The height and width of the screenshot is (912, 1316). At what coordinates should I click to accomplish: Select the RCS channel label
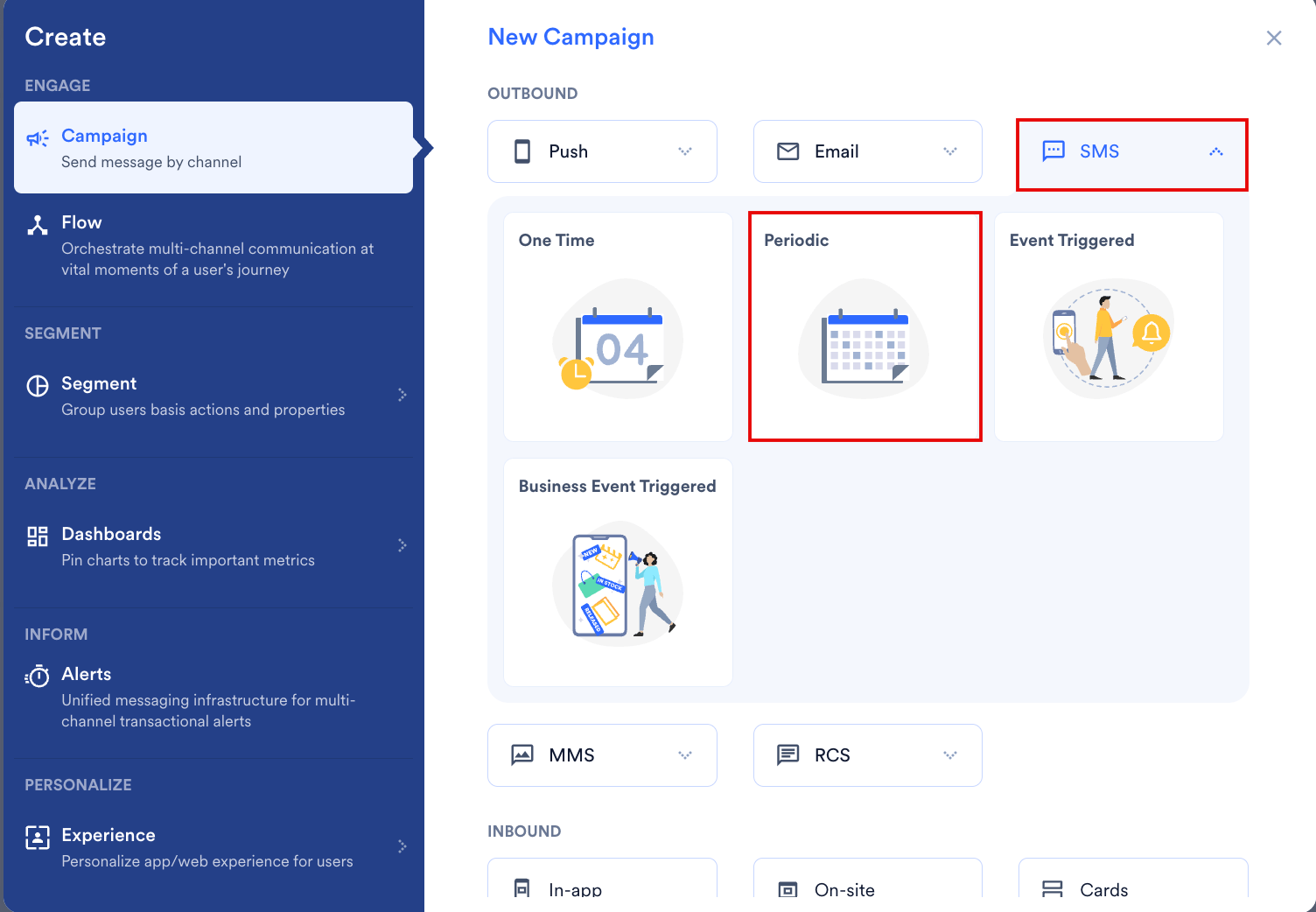click(x=832, y=754)
